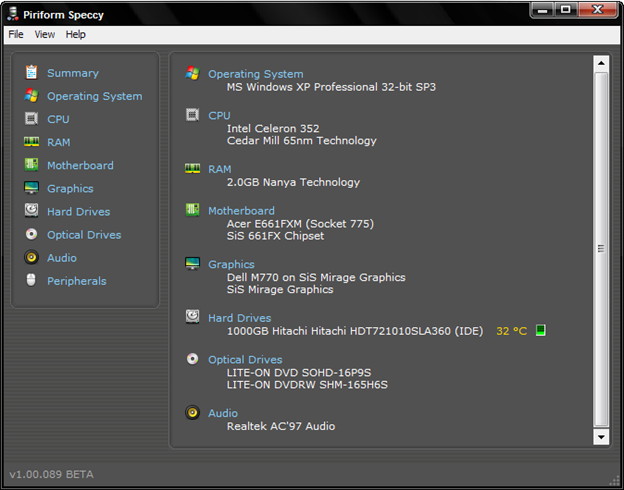Screen dimensions: 624x490
Task: Click version label 'v1.00.089 BETA'
Action: tap(51, 474)
